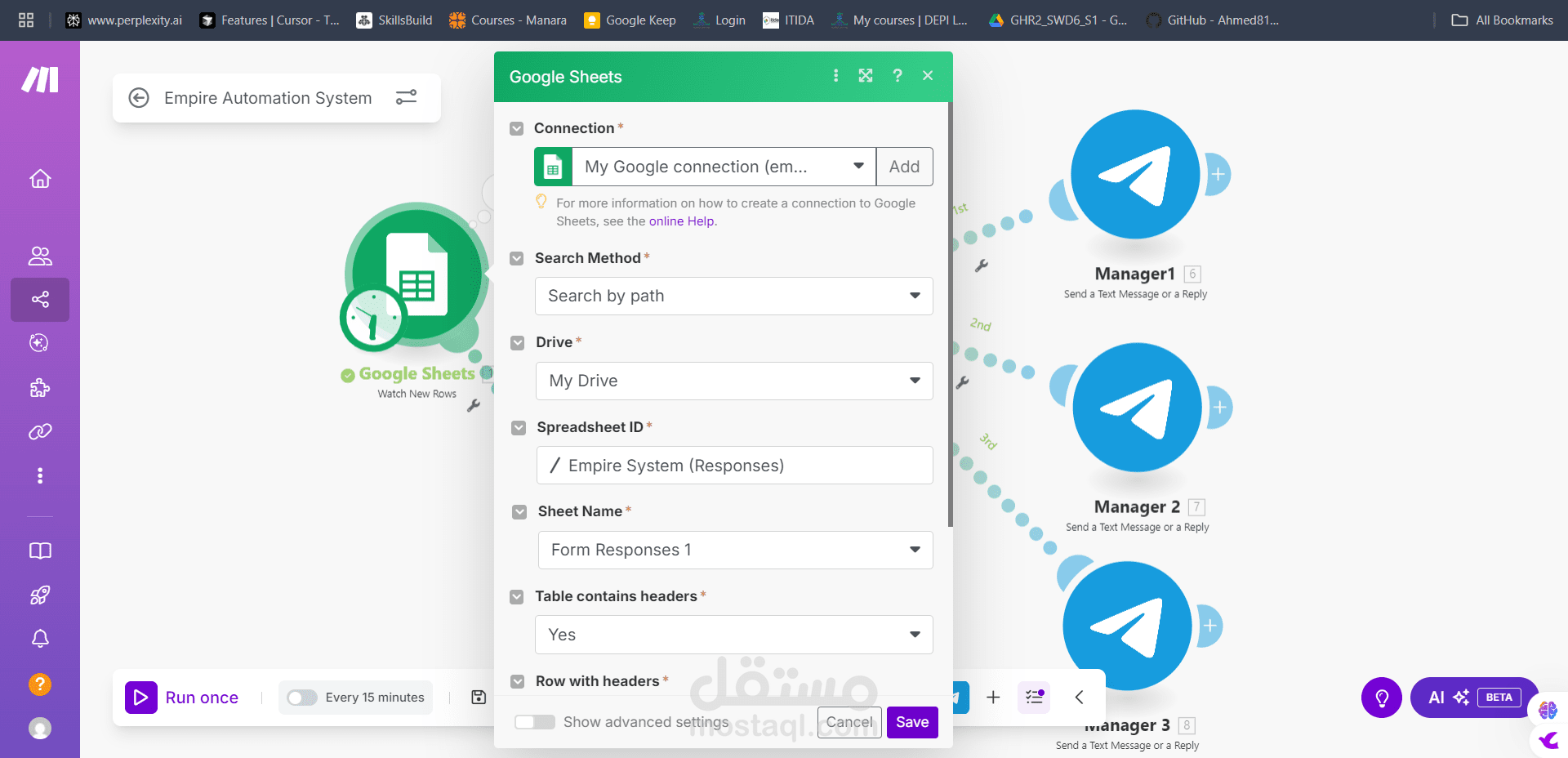This screenshot has width=1568, height=758.
Task: Add a module after Manager 3 with plus
Action: [1209, 626]
